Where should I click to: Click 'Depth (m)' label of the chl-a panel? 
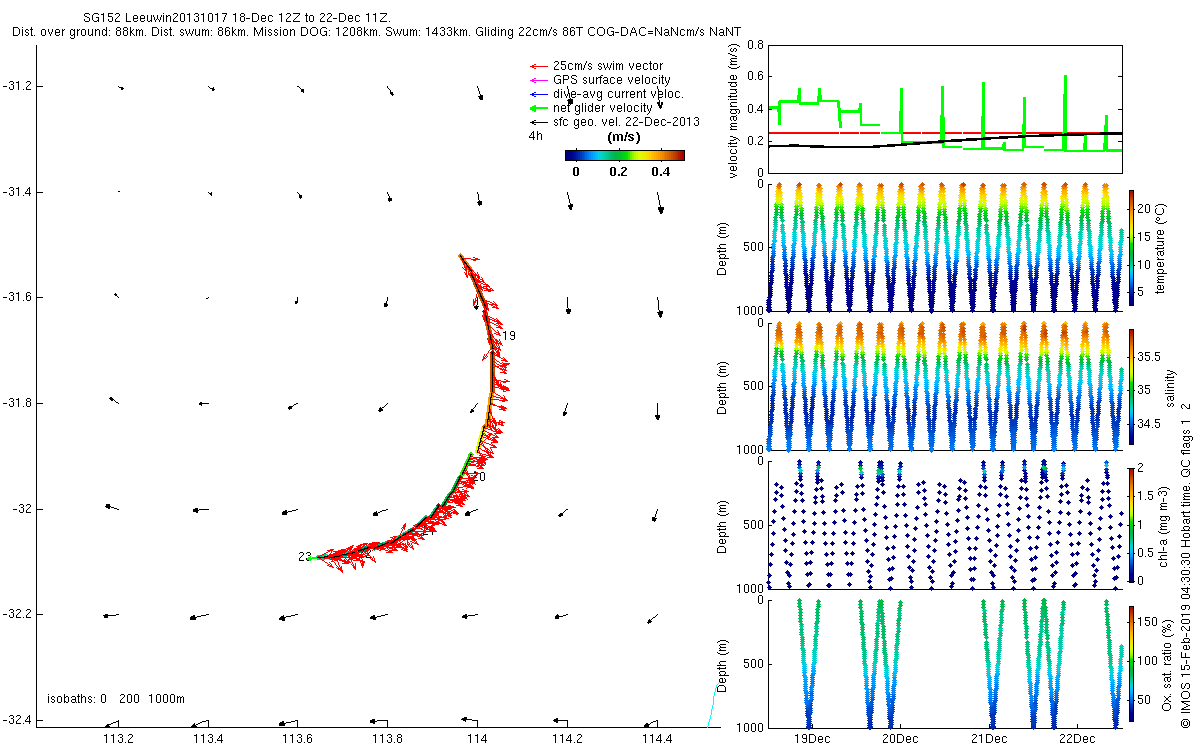click(722, 524)
